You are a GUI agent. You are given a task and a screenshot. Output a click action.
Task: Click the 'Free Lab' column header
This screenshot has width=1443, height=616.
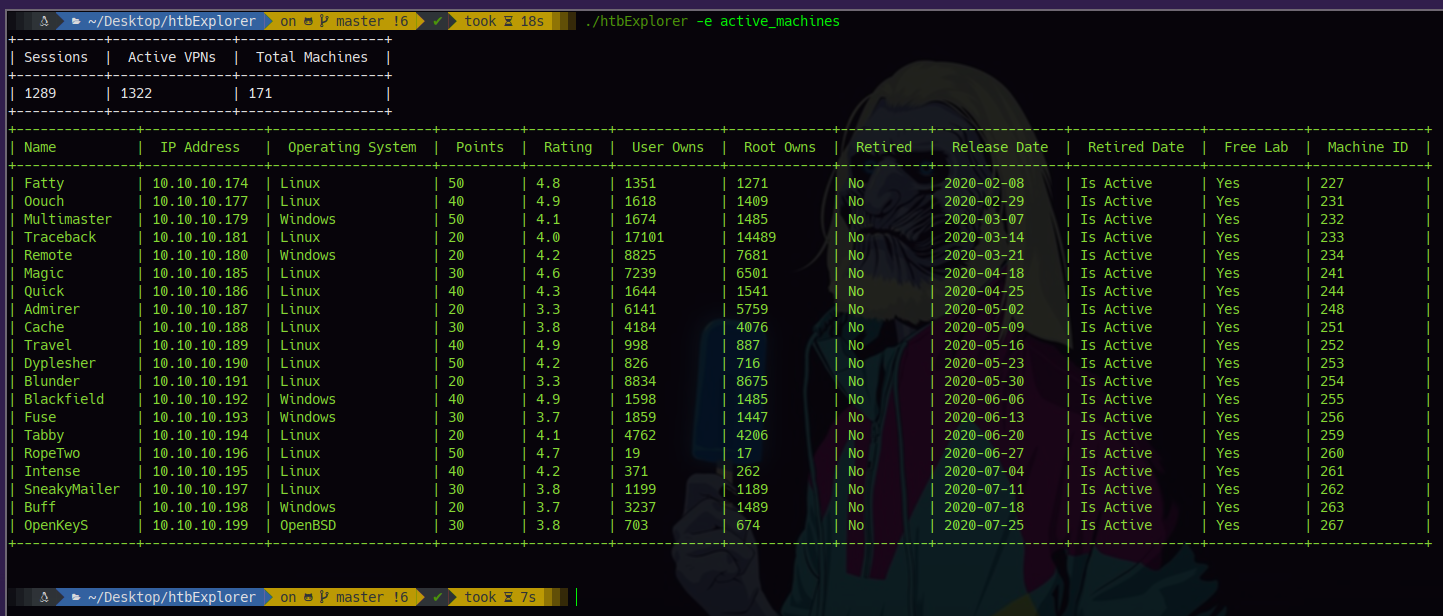click(1256, 147)
